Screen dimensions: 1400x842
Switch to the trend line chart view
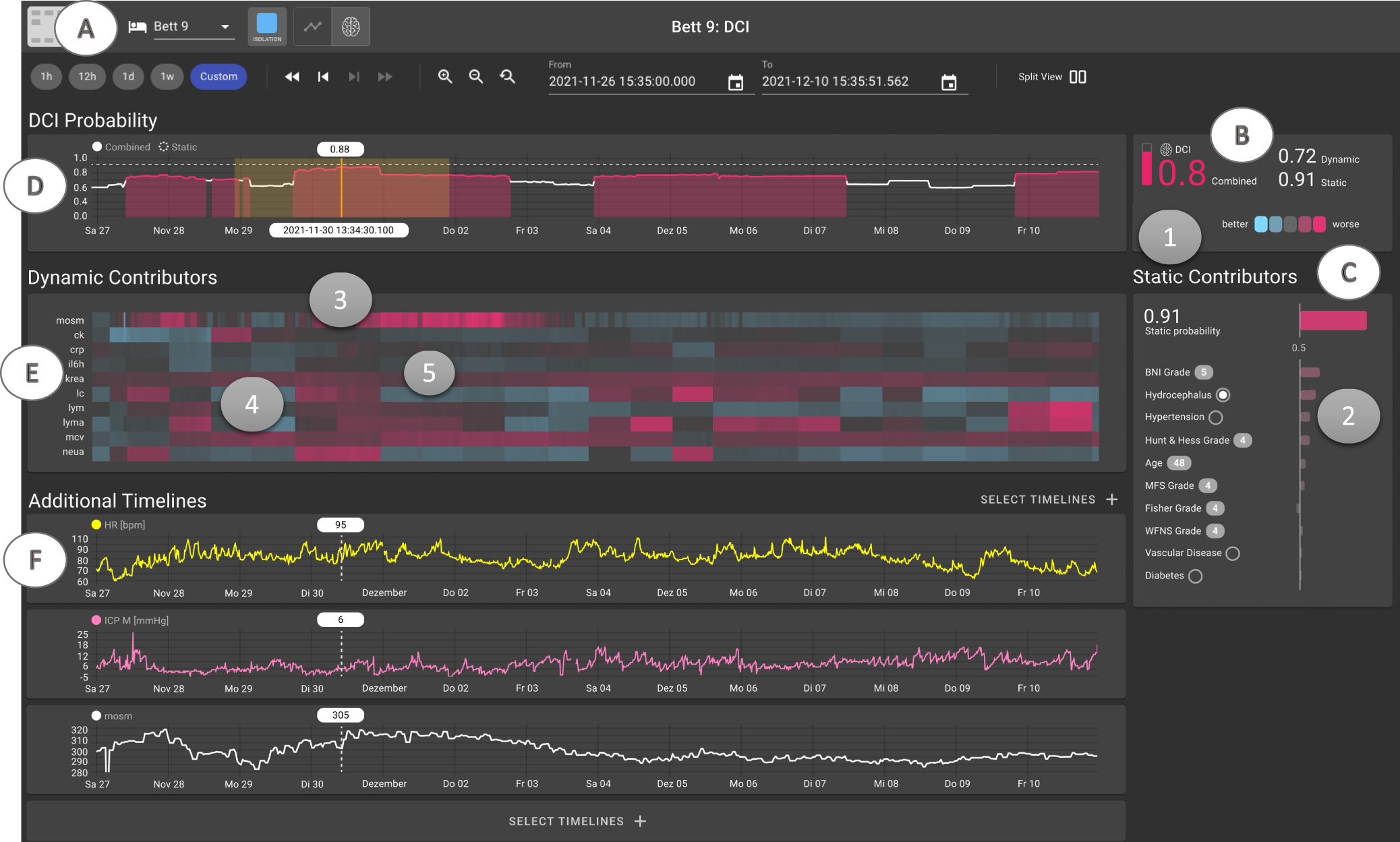[312, 27]
